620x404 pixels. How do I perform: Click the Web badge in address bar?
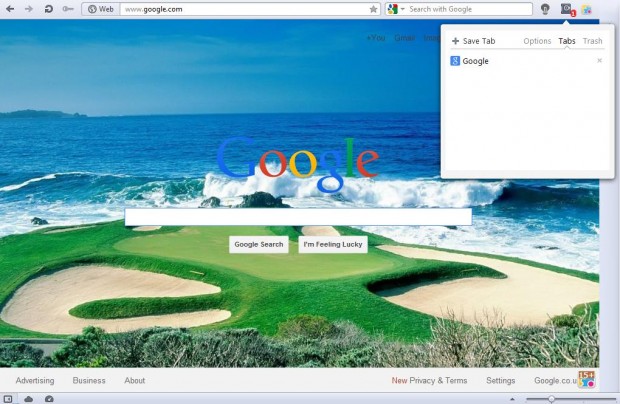point(101,9)
